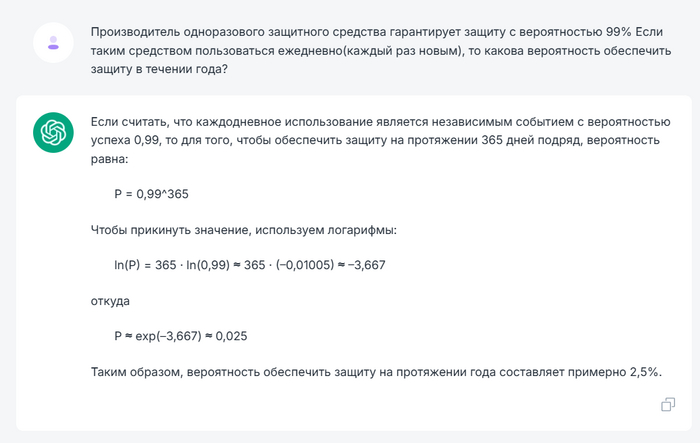
Task: Click the word "равна:" before the formula
Action: pos(109,159)
